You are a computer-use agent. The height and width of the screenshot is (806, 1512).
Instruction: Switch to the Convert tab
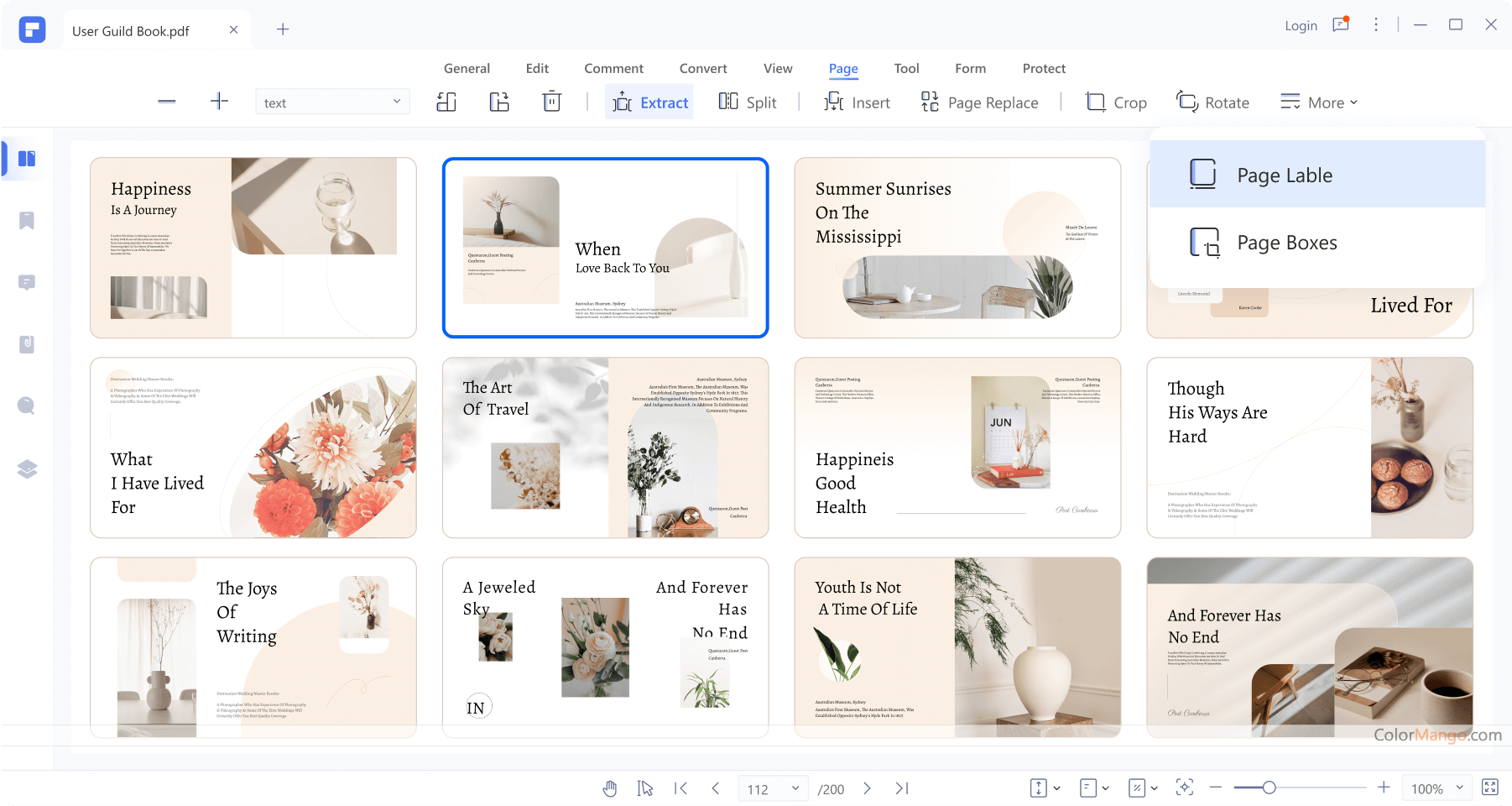(x=703, y=68)
